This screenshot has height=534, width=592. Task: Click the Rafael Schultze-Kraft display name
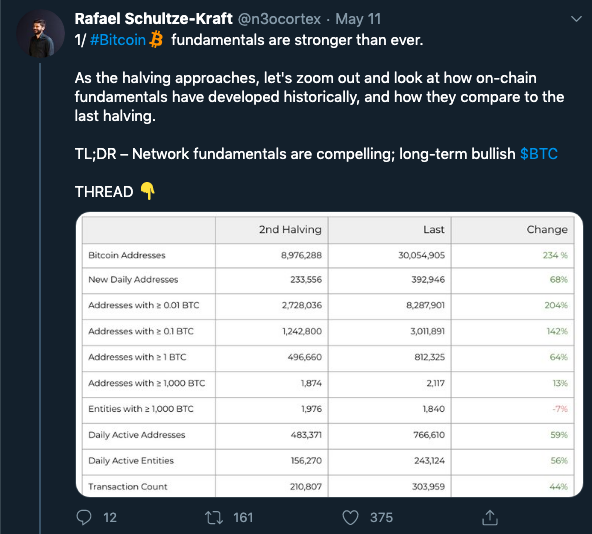[x=153, y=19]
